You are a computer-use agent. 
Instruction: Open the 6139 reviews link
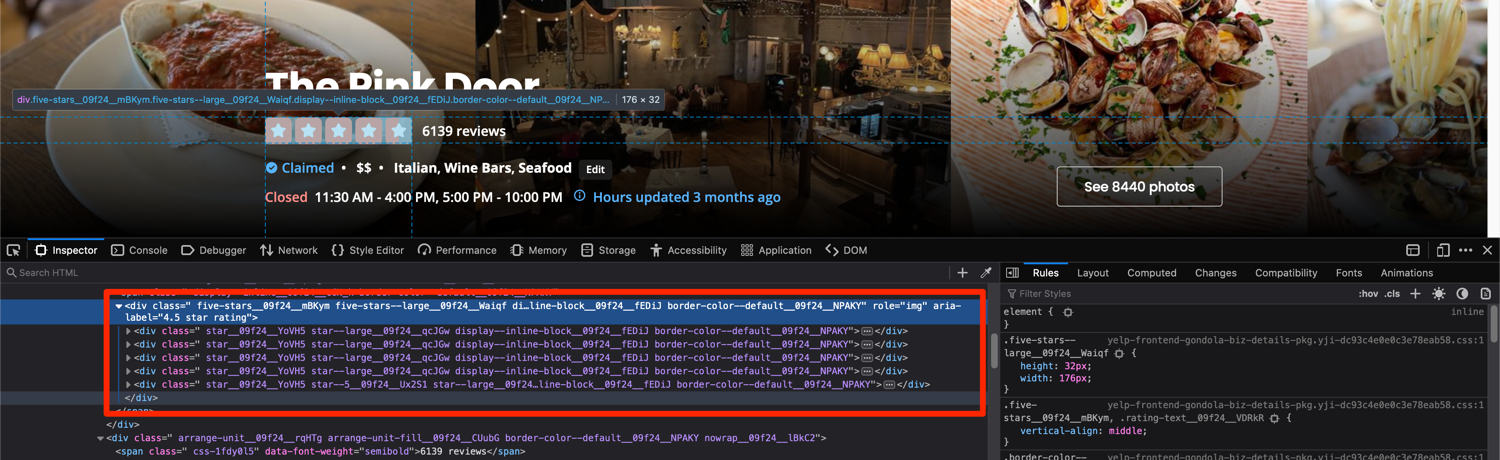point(464,131)
